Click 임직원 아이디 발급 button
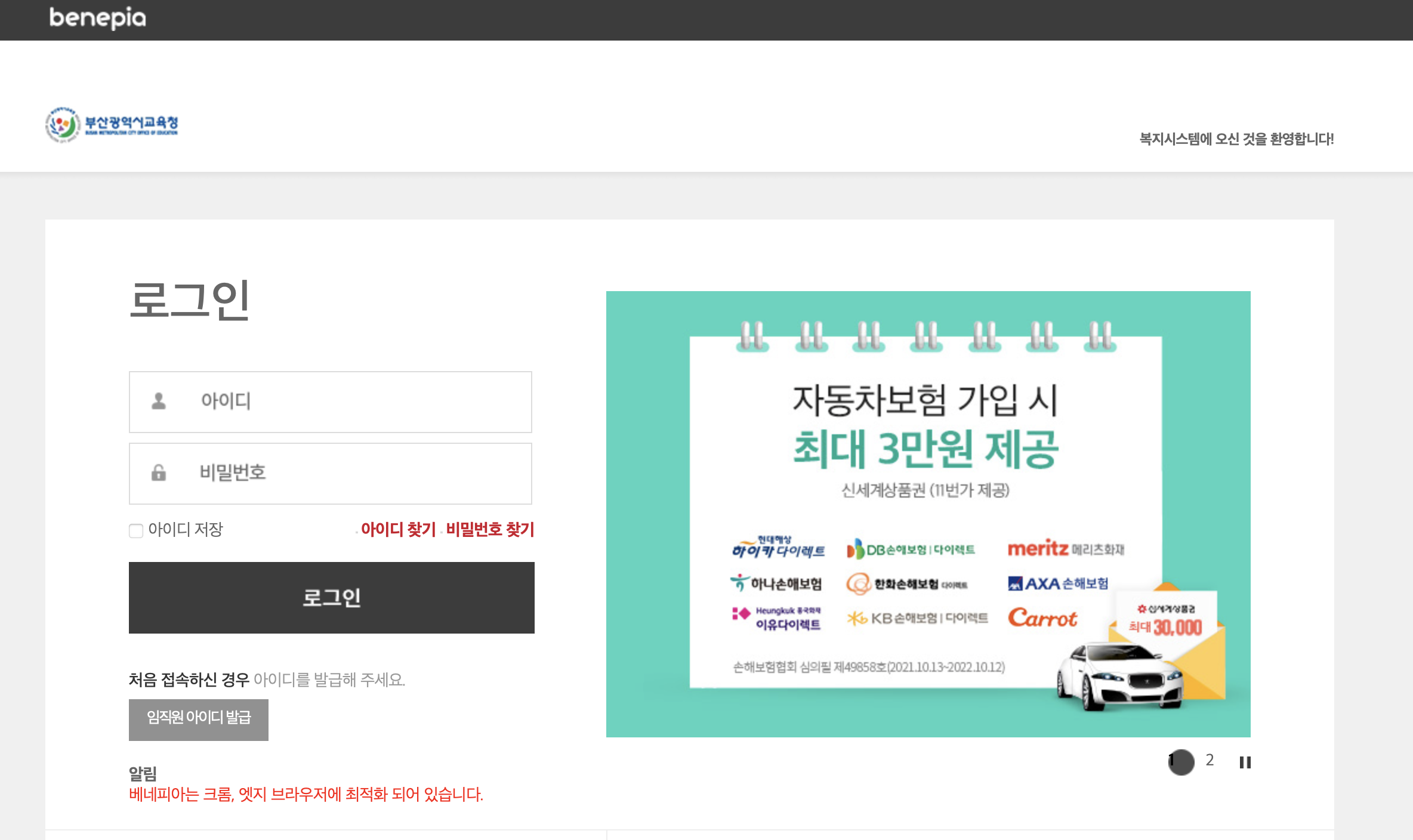1413x840 pixels. click(199, 719)
